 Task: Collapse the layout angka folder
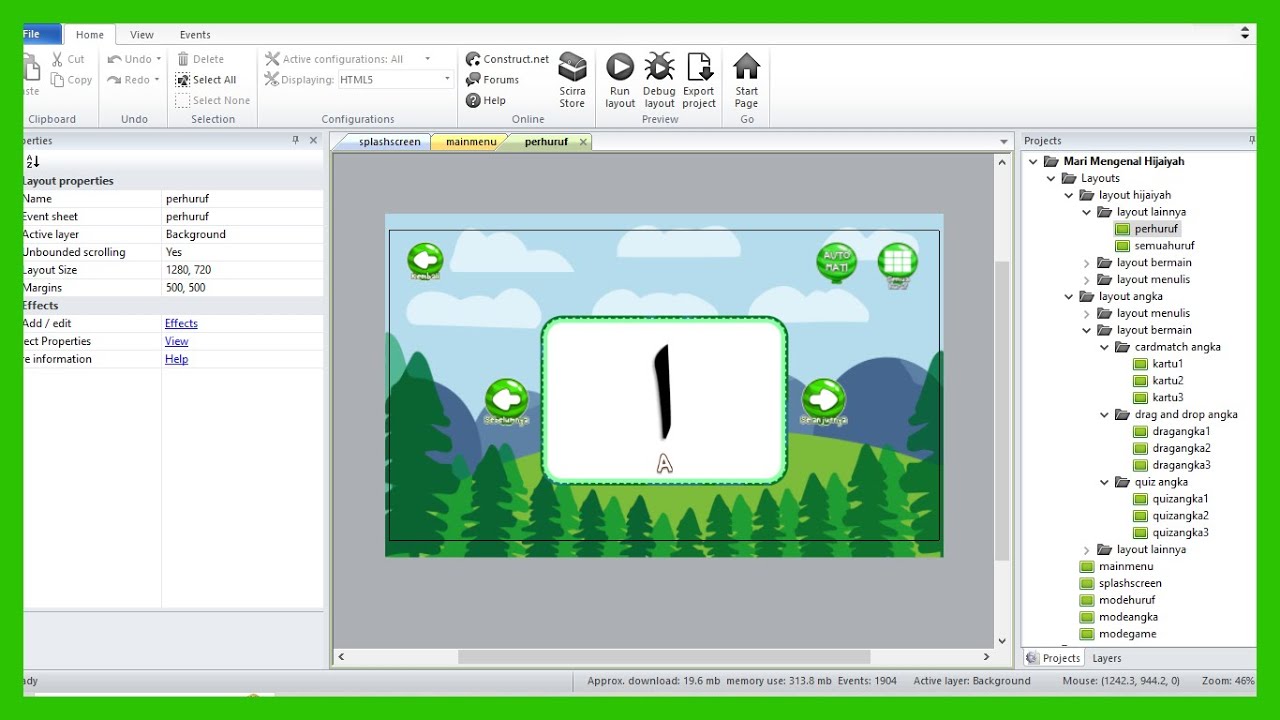pyautogui.click(x=1069, y=296)
